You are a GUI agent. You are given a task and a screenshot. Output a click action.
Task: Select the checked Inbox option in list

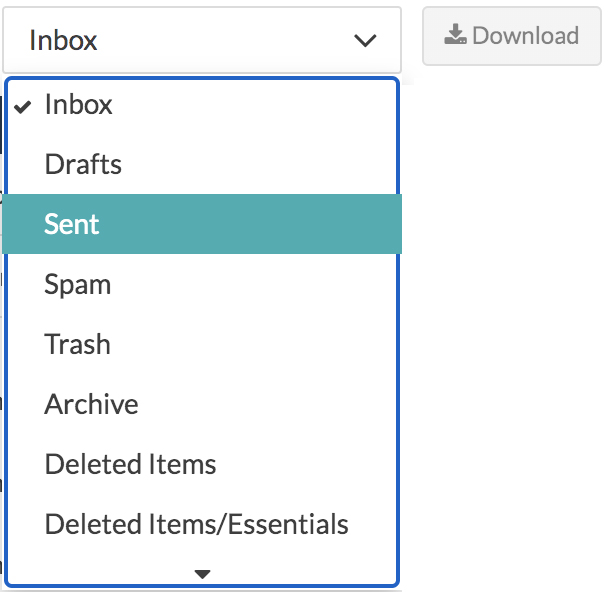[79, 105]
